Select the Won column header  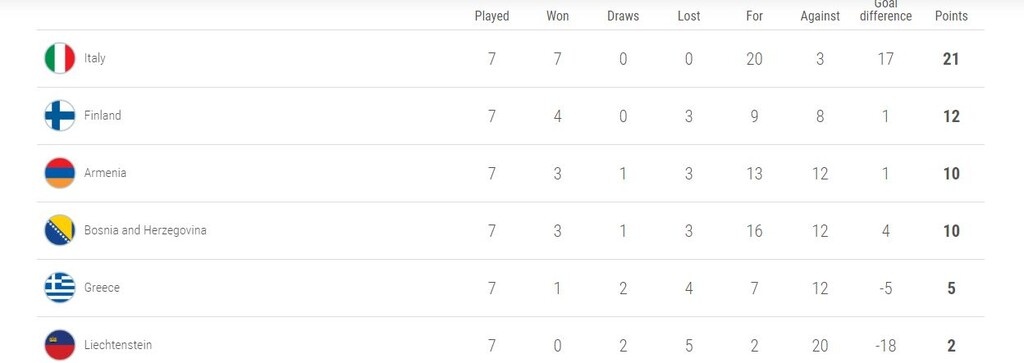(x=557, y=16)
